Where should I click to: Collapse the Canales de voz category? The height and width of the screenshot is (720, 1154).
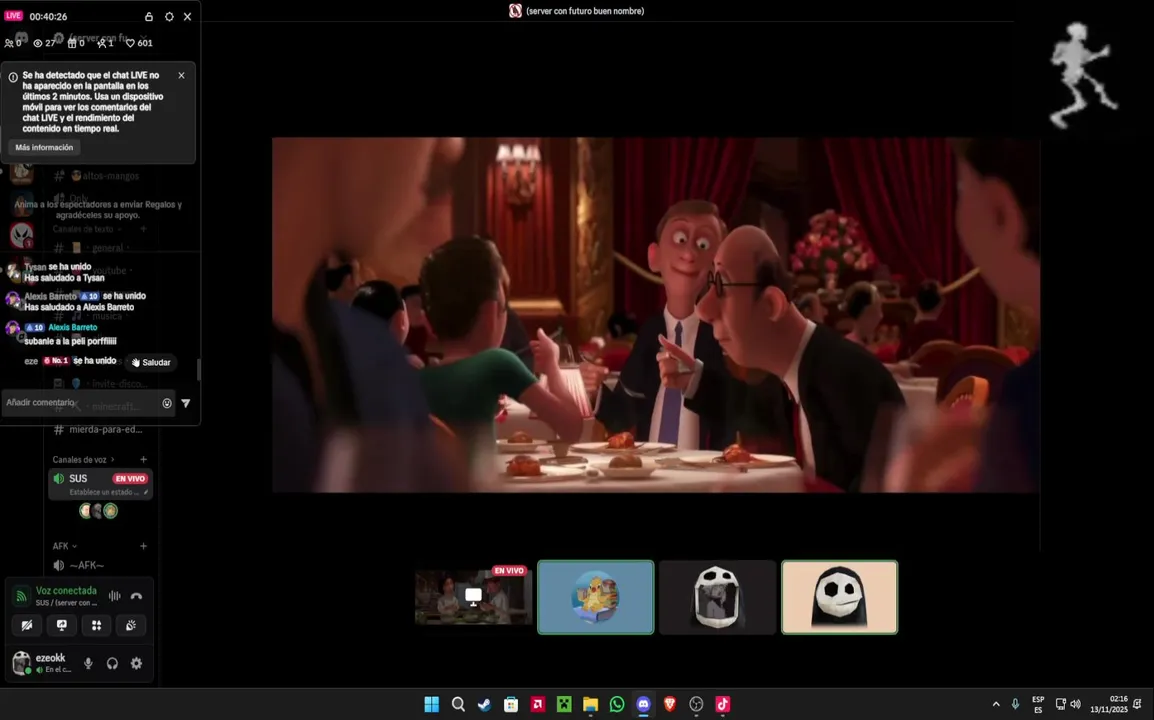83,459
